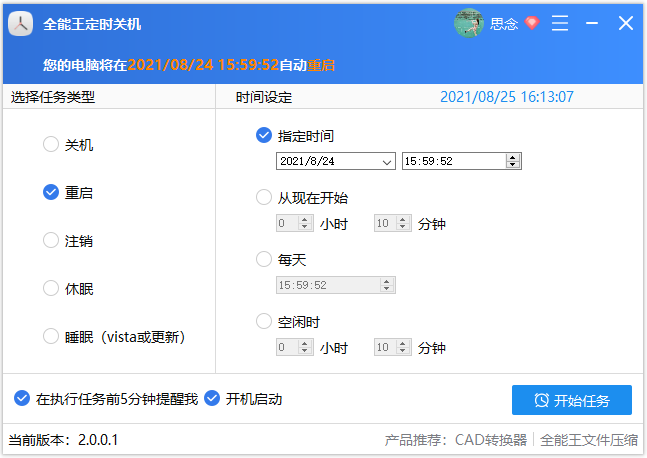Minimize the window with the dash icon
The image size is (647, 458).
point(592,23)
